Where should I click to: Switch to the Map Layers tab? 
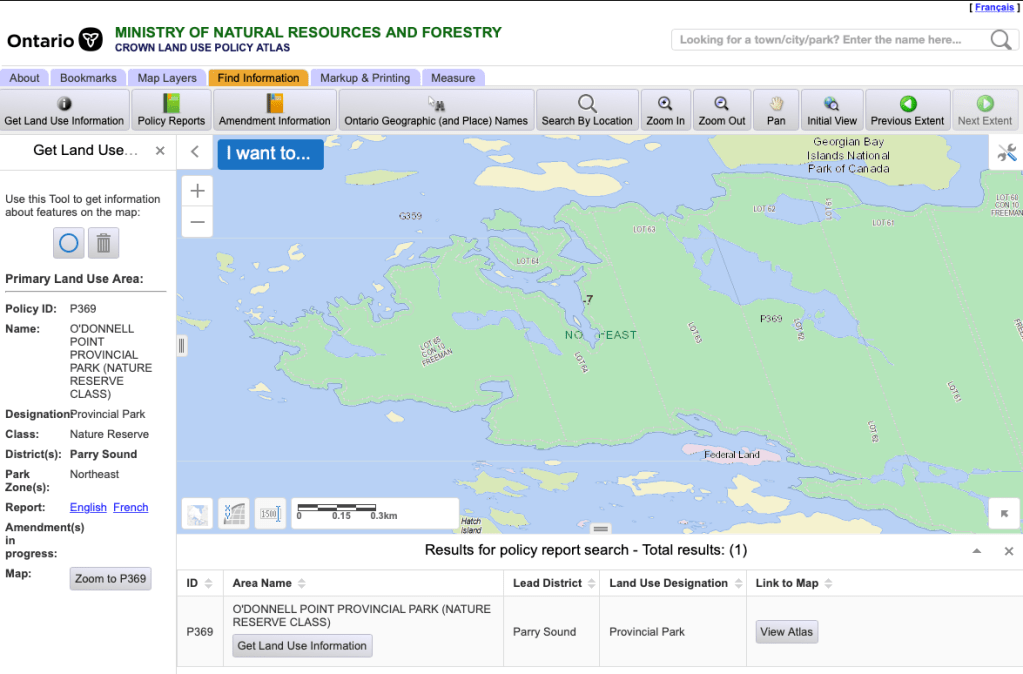point(167,78)
